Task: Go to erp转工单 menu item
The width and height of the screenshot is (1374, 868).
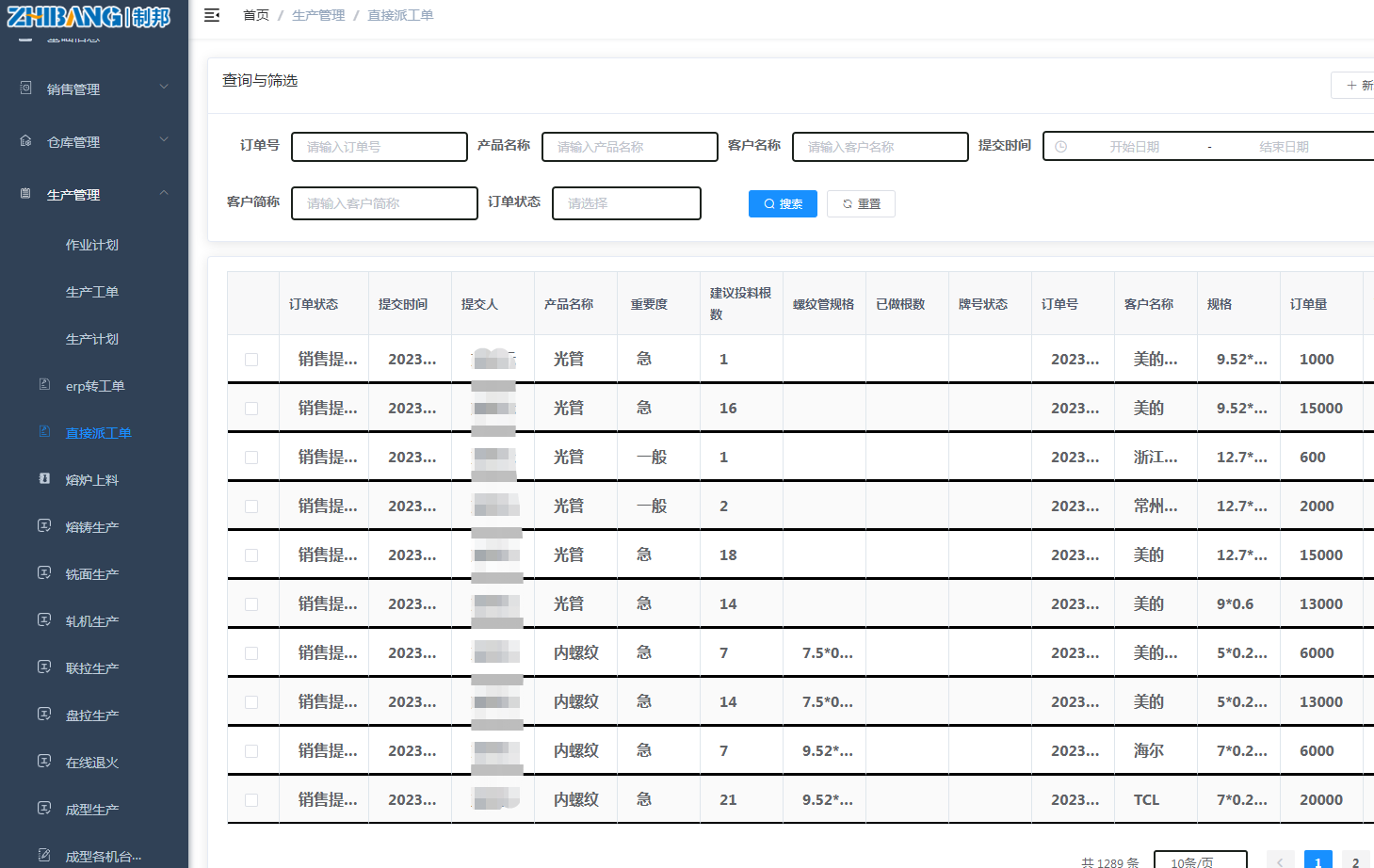Action: pos(95,386)
